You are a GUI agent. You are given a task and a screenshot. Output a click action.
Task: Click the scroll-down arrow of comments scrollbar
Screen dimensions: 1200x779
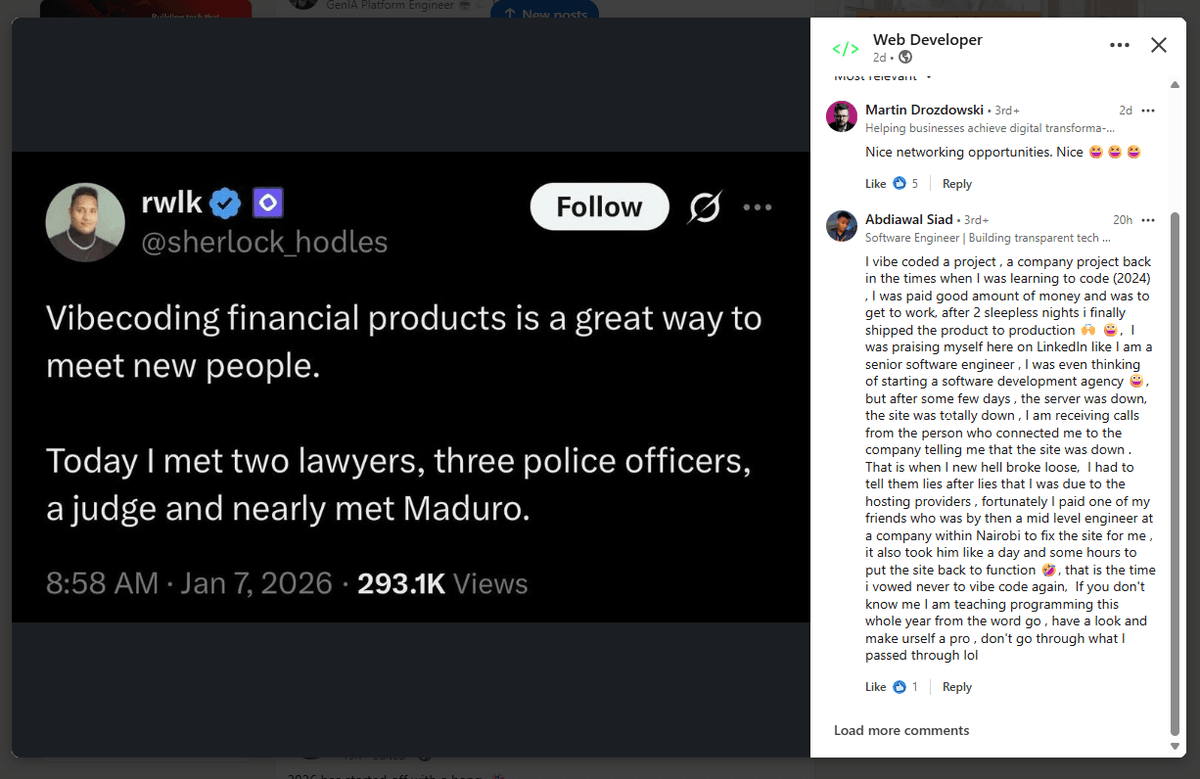pos(1175,746)
